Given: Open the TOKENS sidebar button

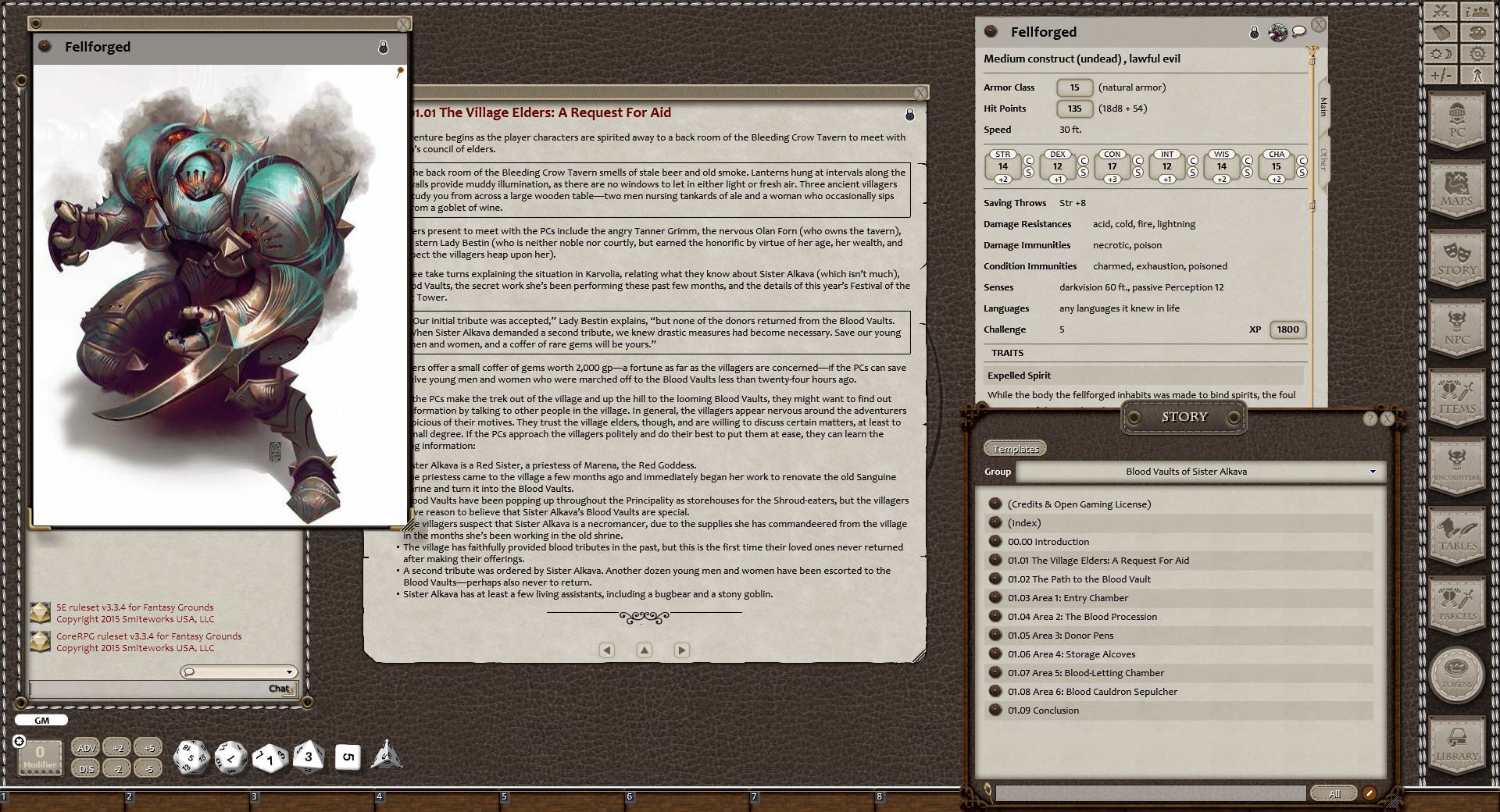Looking at the screenshot, I should click(x=1457, y=674).
